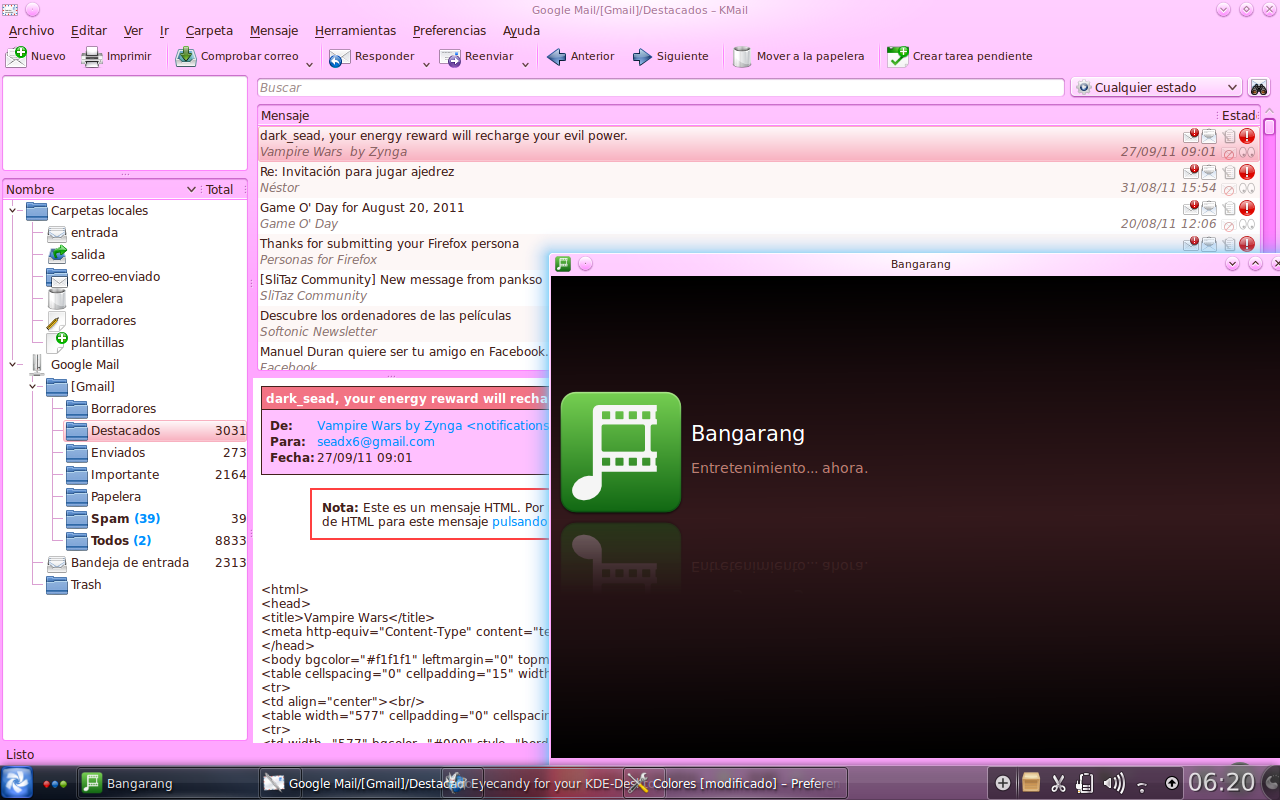
Task: Toggle the spam icon on the Vampire Wars row
Action: (x=1229, y=153)
